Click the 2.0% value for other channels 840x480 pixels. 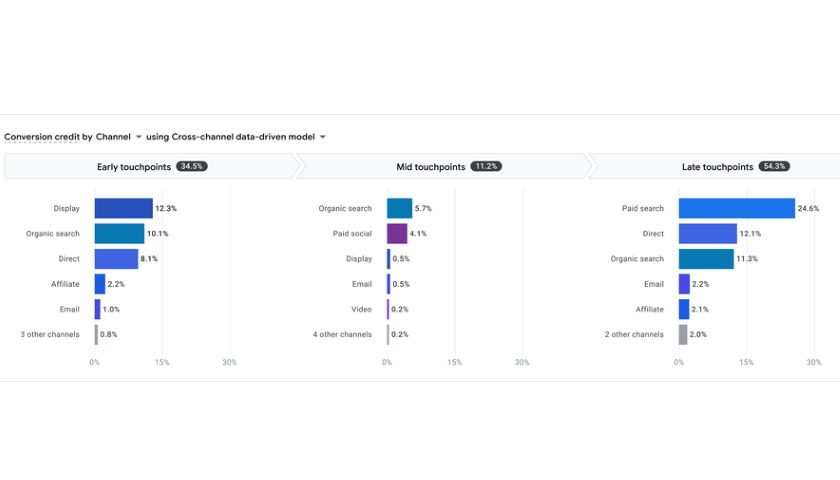(698, 334)
